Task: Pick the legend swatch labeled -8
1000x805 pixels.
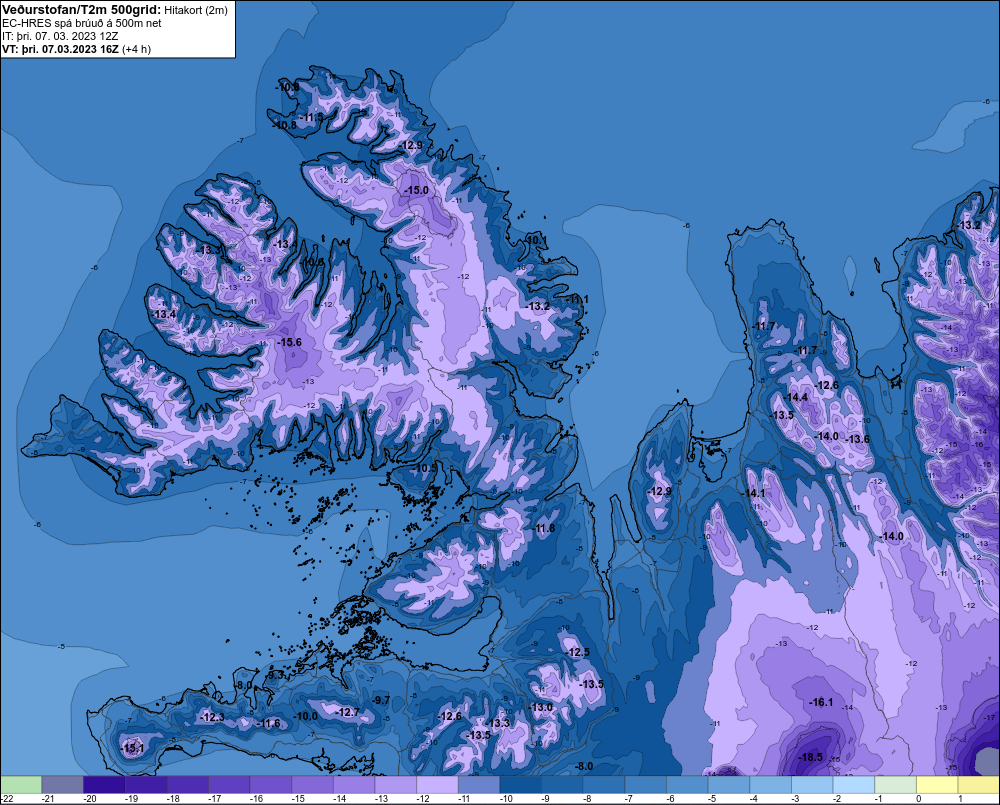Action: (x=604, y=784)
